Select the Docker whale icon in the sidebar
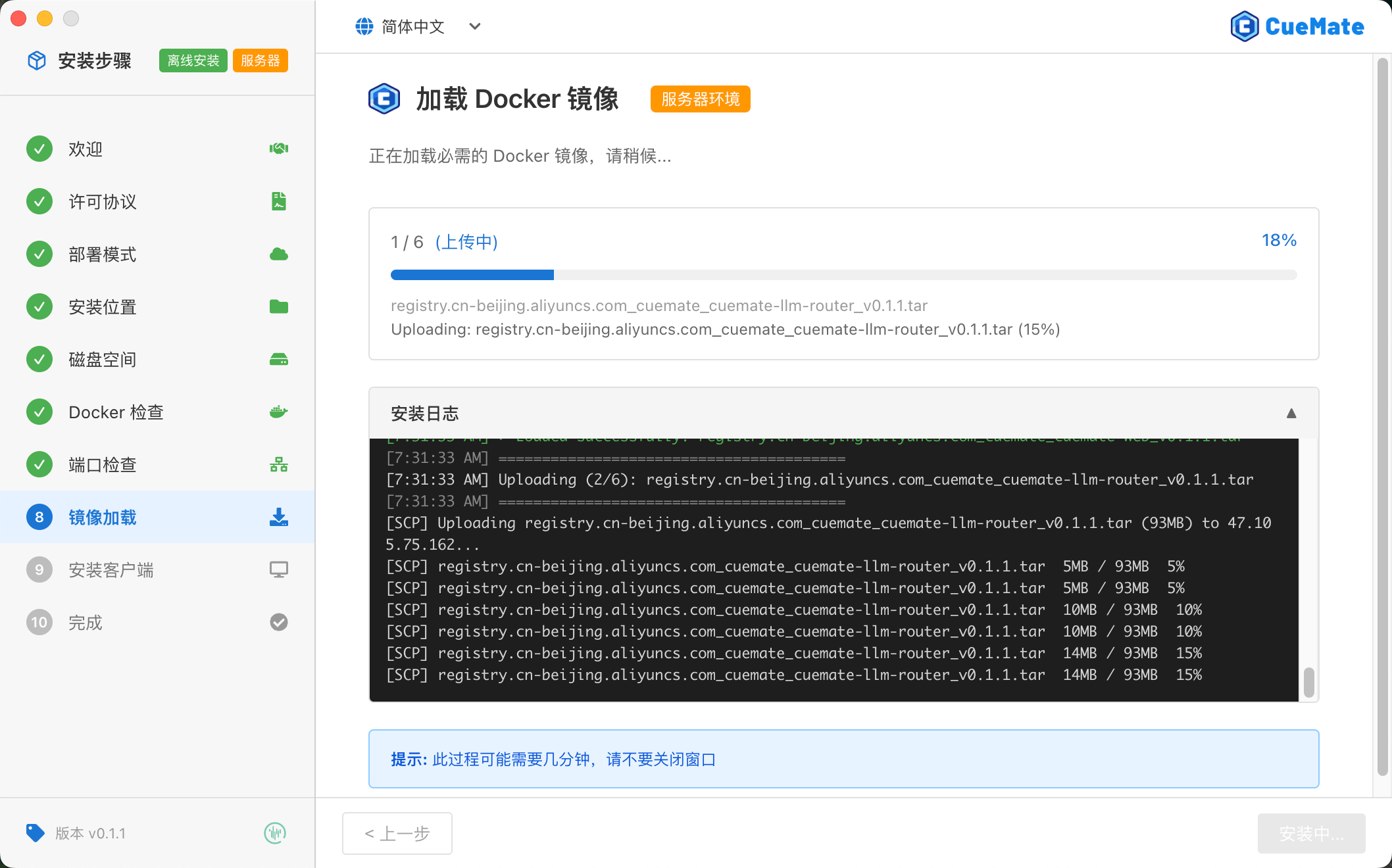 click(278, 412)
